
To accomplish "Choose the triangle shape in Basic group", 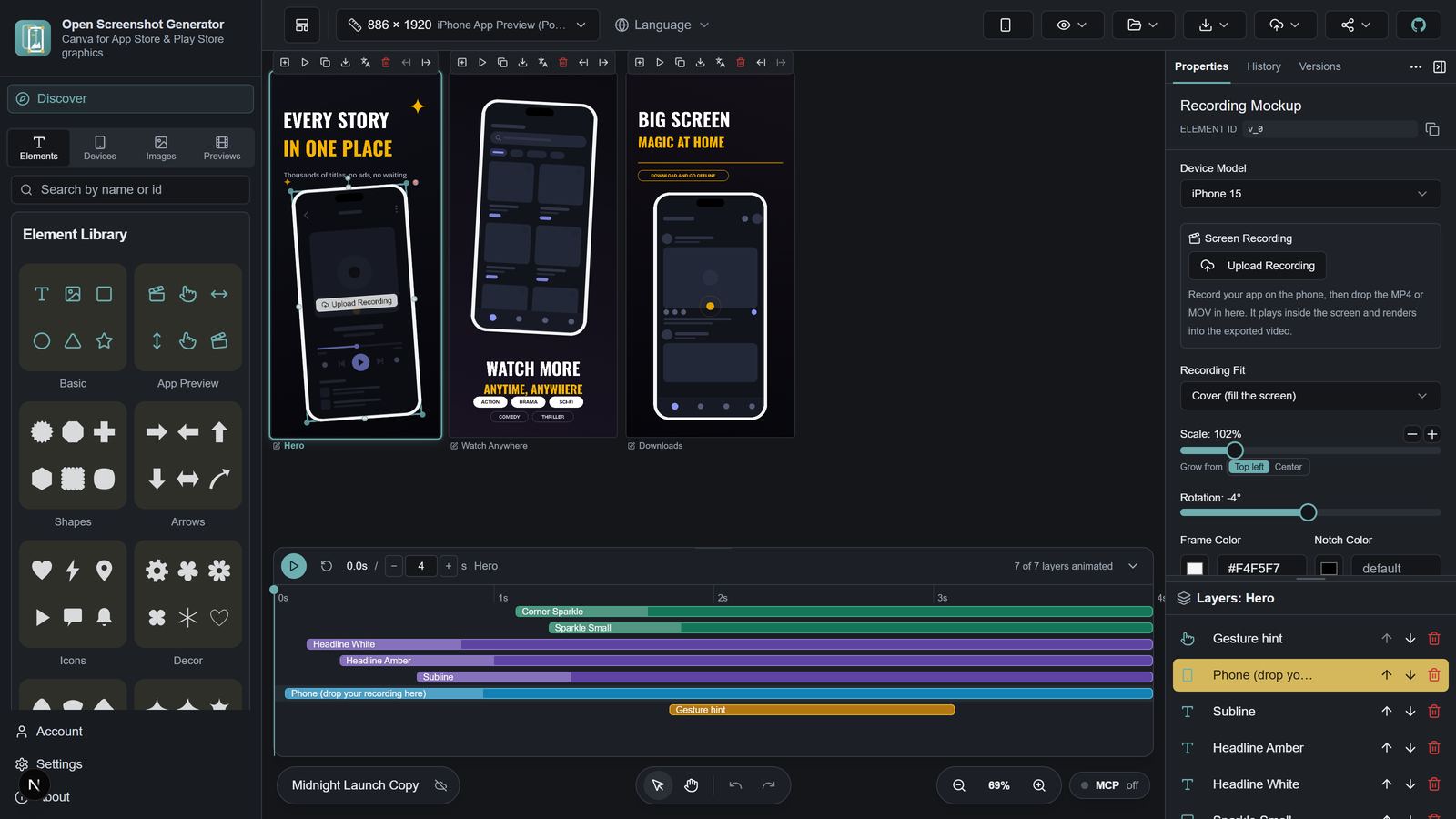I will tap(73, 340).
